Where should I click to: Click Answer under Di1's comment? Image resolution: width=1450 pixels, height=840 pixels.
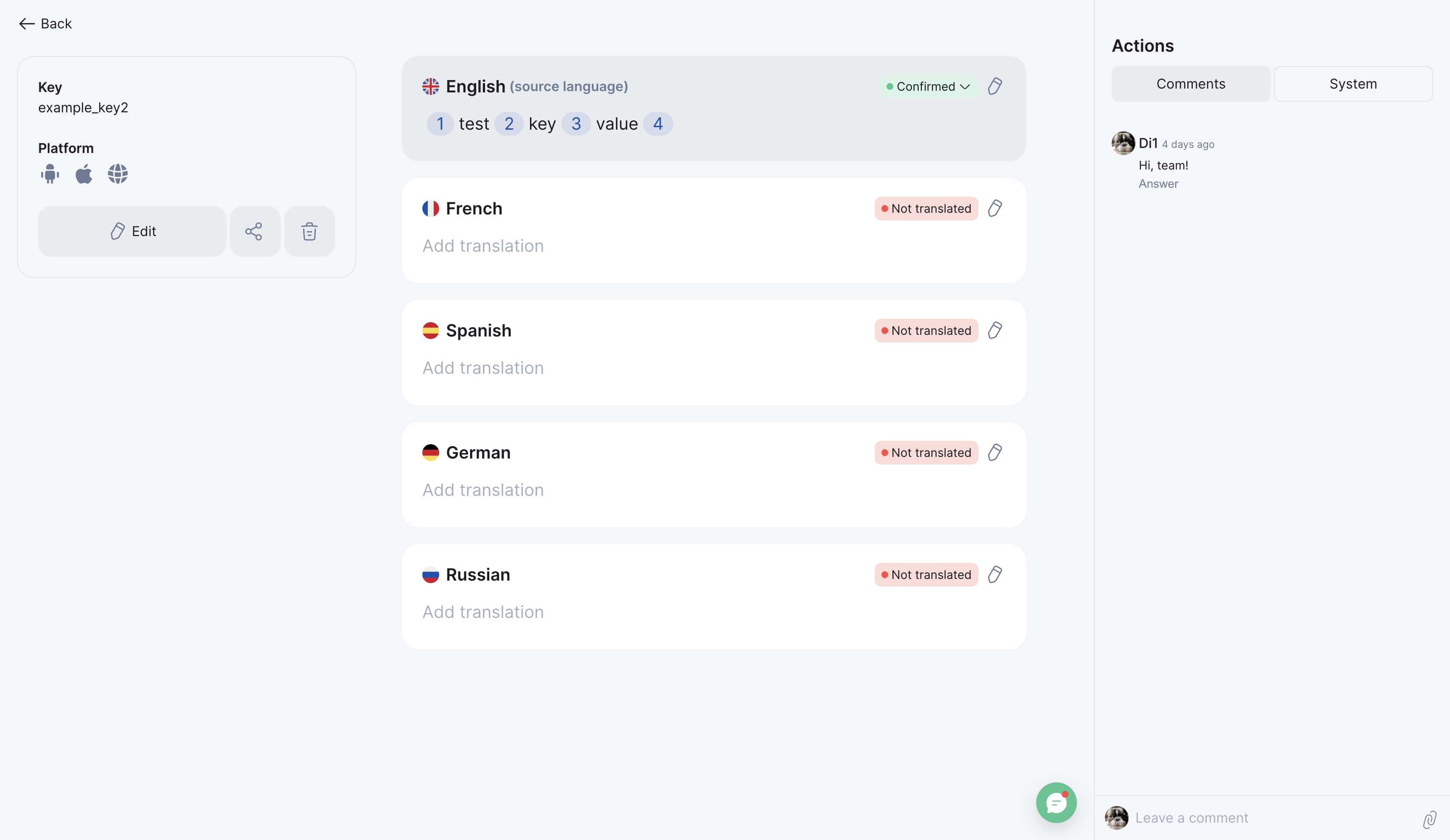click(x=1158, y=184)
